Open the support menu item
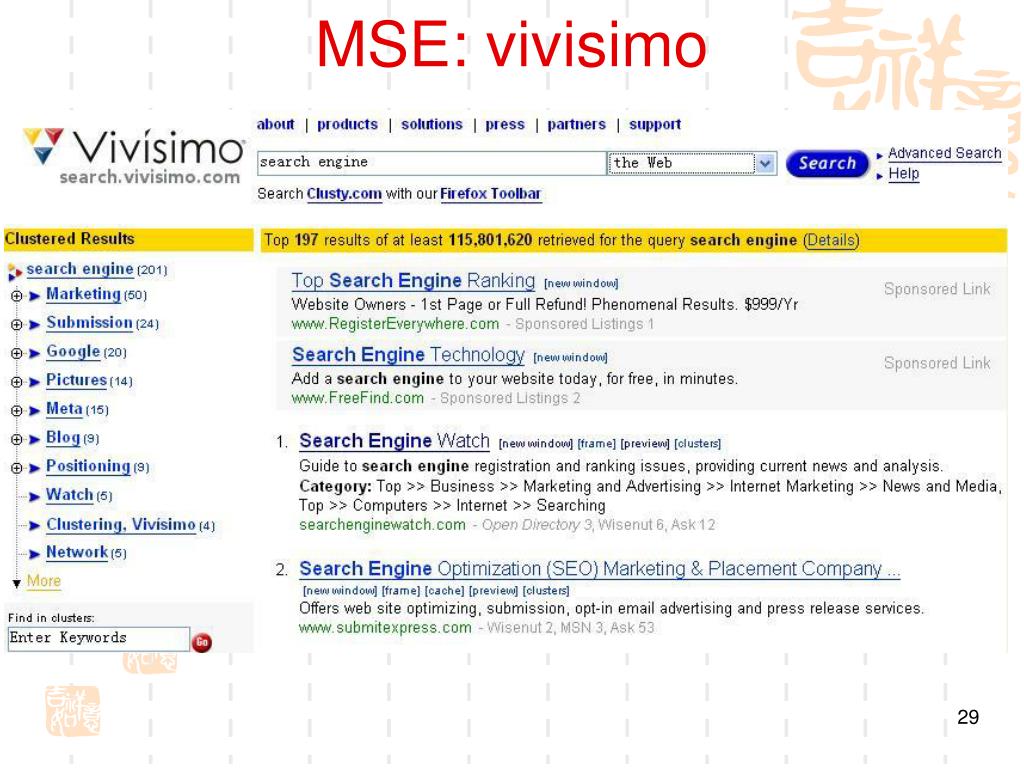The height and width of the screenshot is (768, 1024). point(655,124)
